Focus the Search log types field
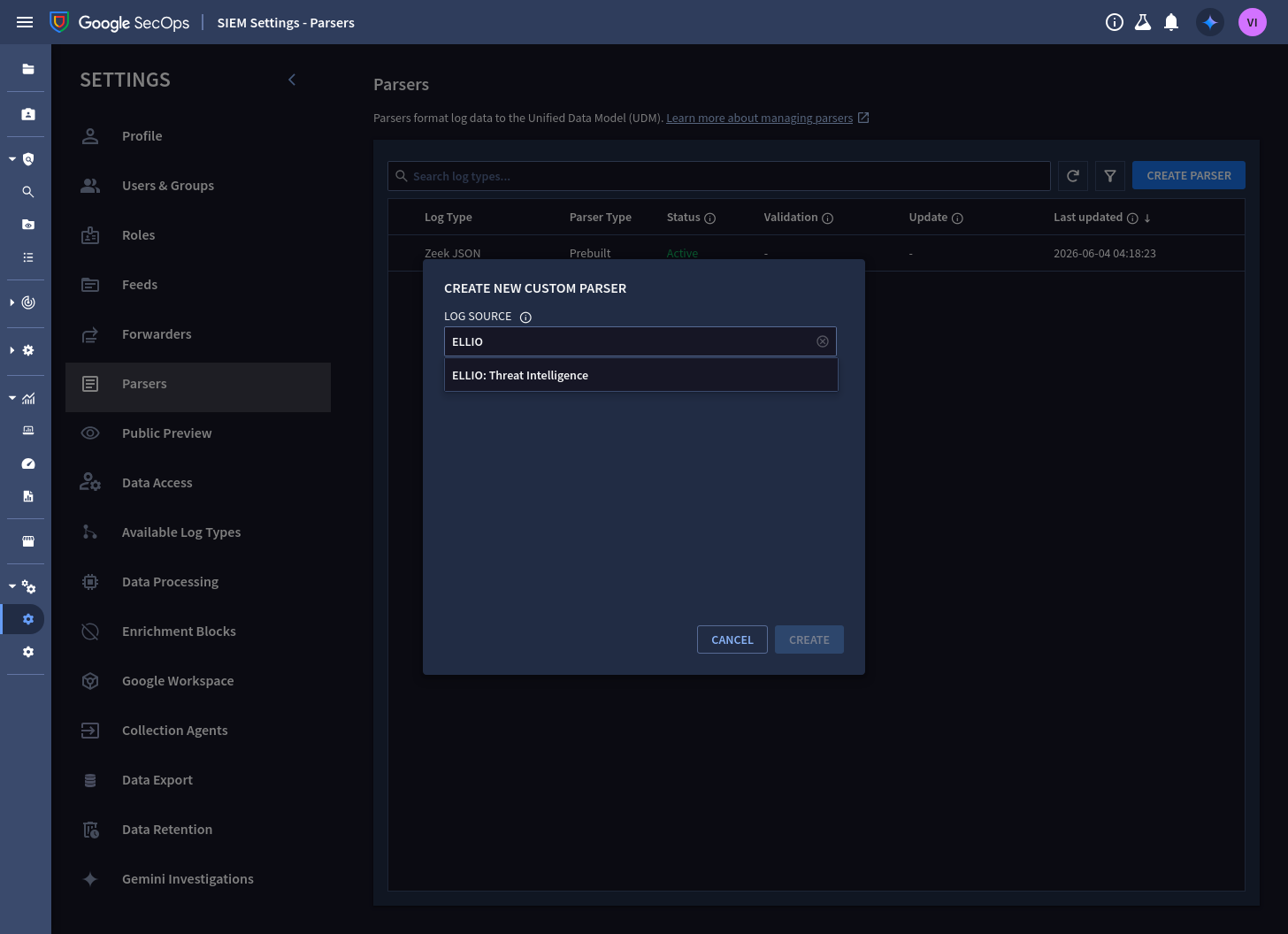 point(719,176)
